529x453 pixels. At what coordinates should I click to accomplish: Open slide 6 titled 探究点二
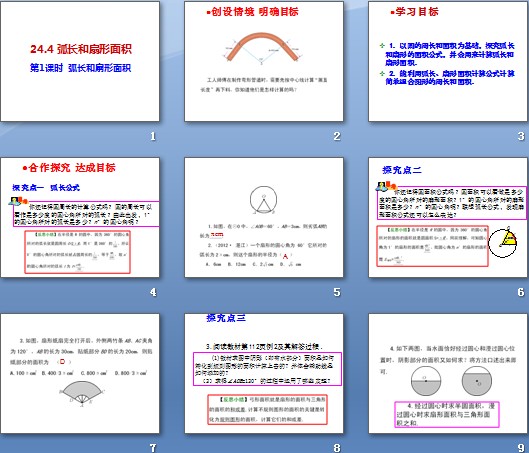[448, 218]
